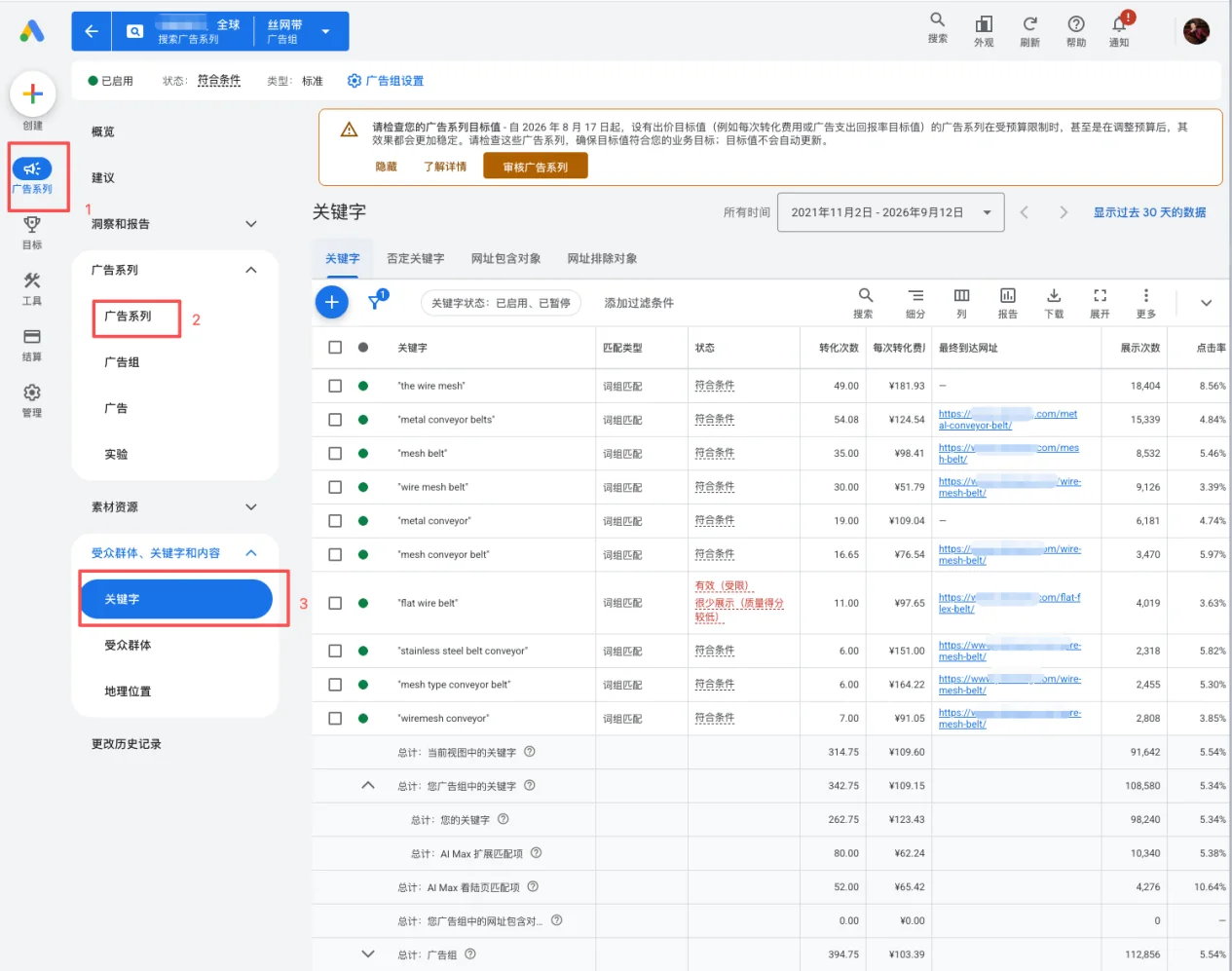
Task: Check the "the wire mesh" keyword row
Action: click(x=335, y=386)
